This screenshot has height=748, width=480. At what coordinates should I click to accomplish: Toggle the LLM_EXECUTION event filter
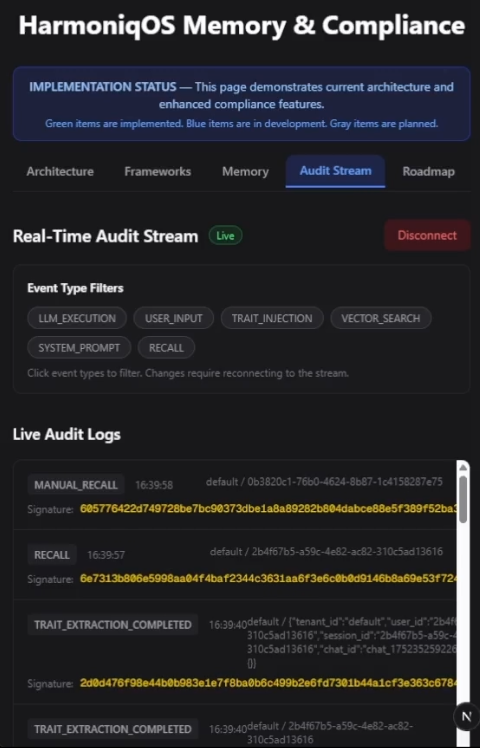pos(77,318)
